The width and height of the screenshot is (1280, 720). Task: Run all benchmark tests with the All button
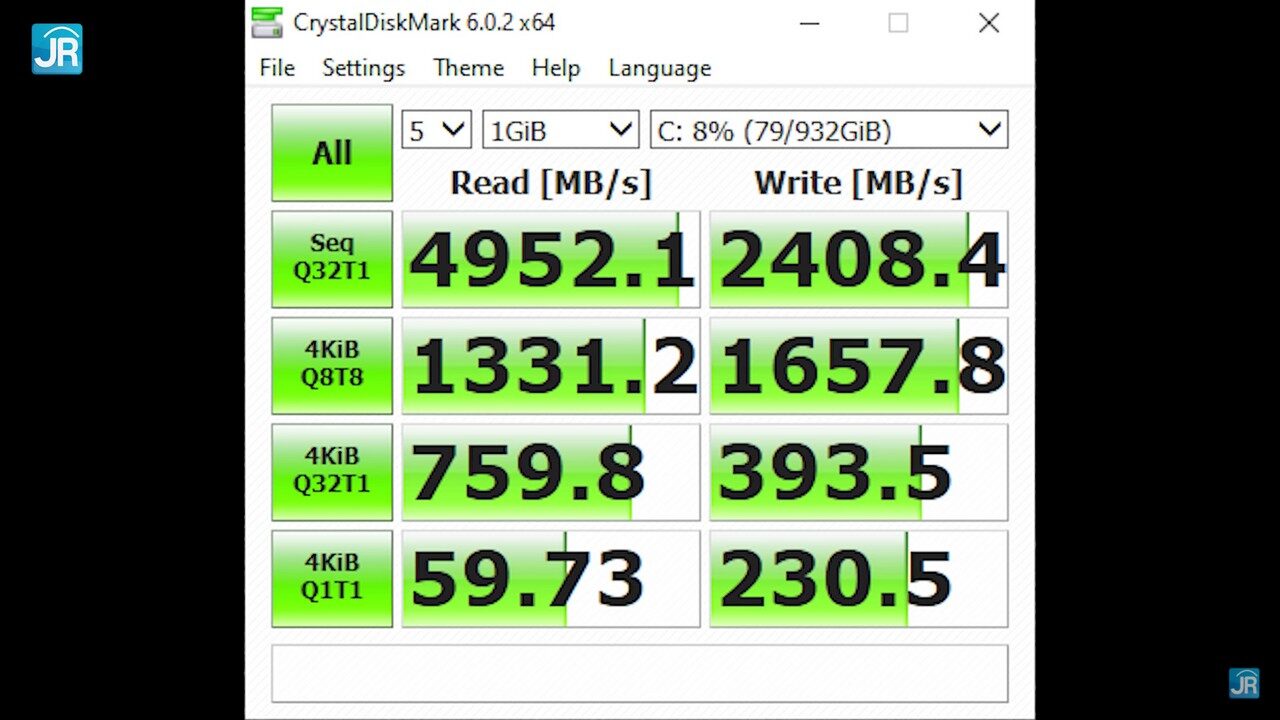(331, 152)
